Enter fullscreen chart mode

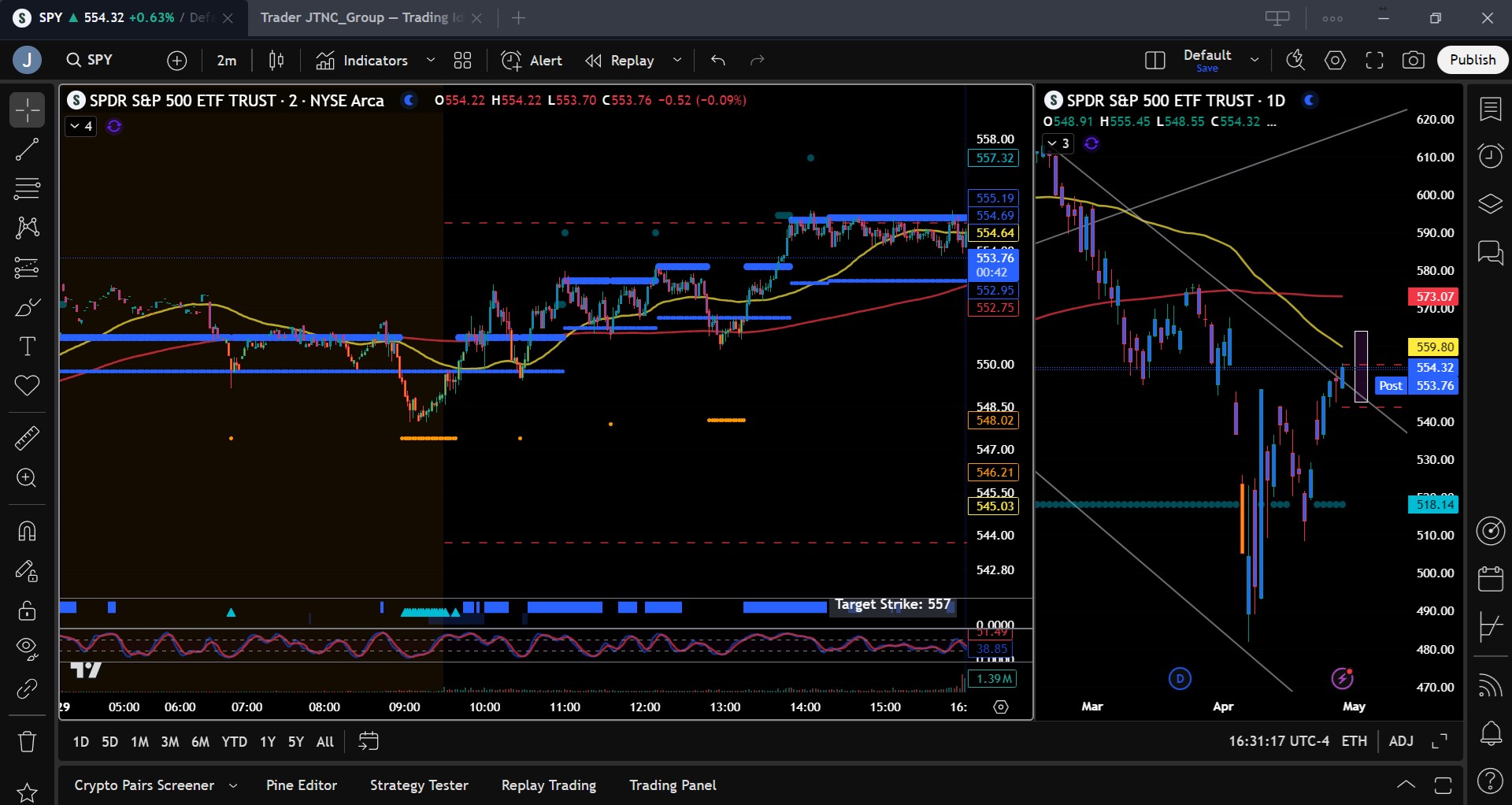click(x=1374, y=60)
